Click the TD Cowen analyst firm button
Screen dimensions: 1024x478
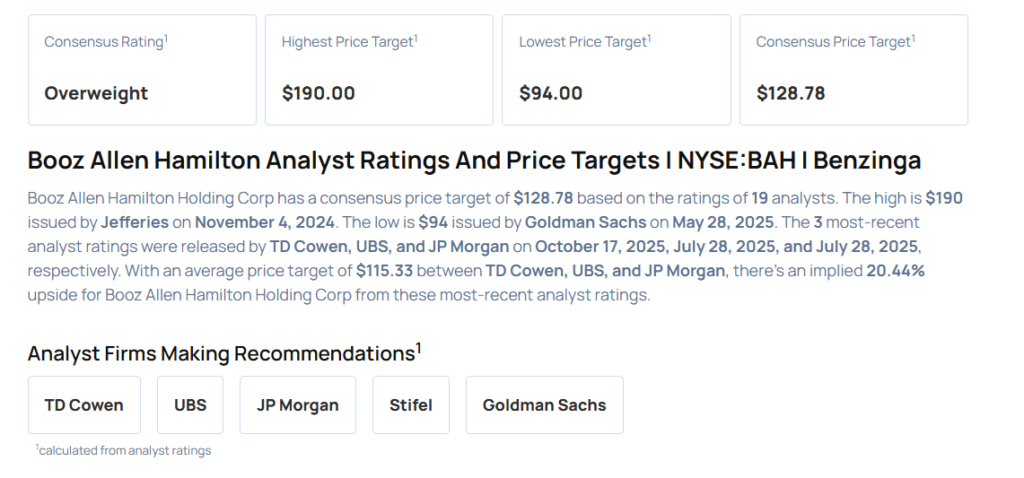[x=84, y=405]
